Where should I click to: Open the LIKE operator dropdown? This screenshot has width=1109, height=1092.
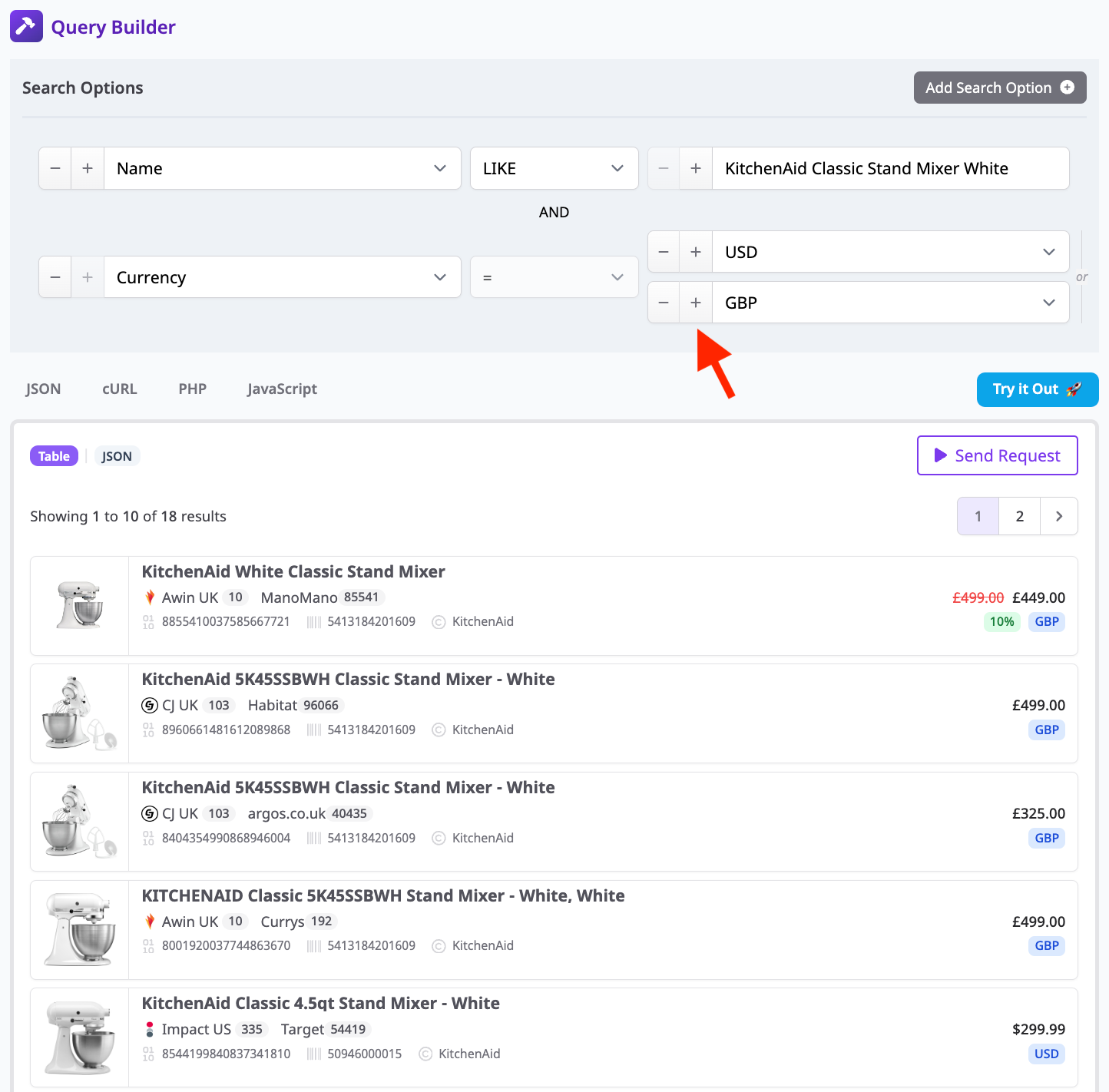pyautogui.click(x=554, y=168)
